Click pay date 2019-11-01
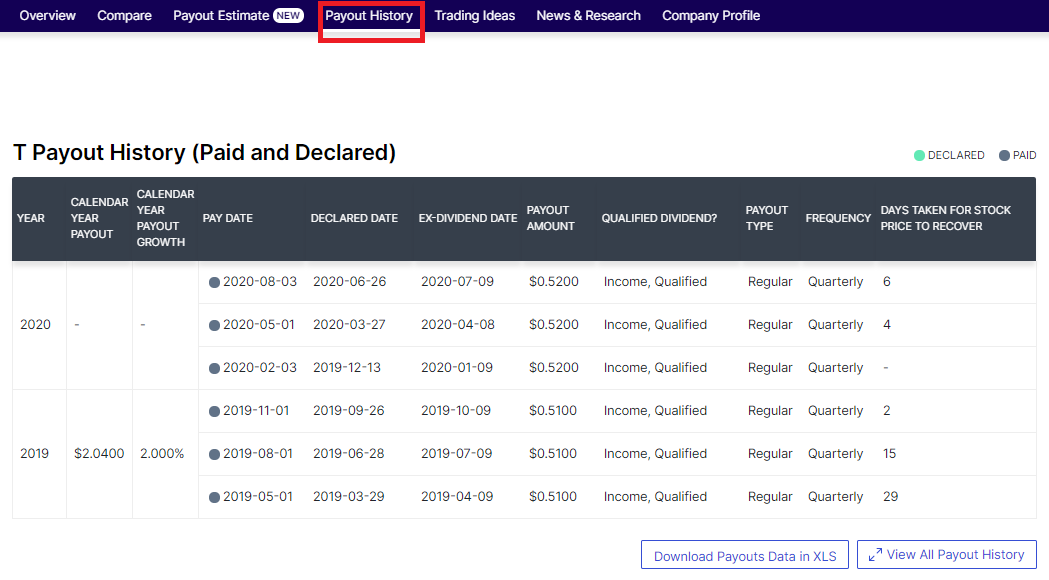 click(x=256, y=411)
